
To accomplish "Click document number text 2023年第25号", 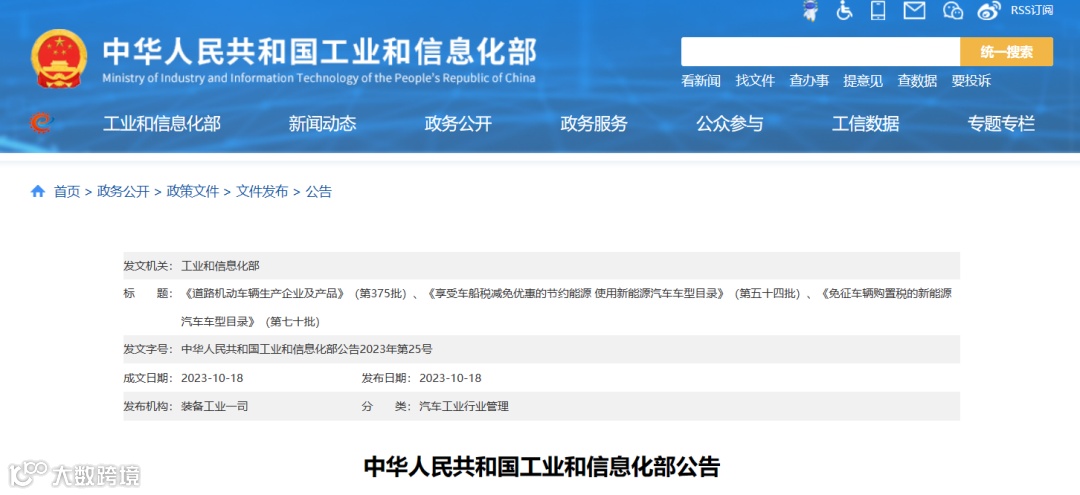I will [396, 349].
